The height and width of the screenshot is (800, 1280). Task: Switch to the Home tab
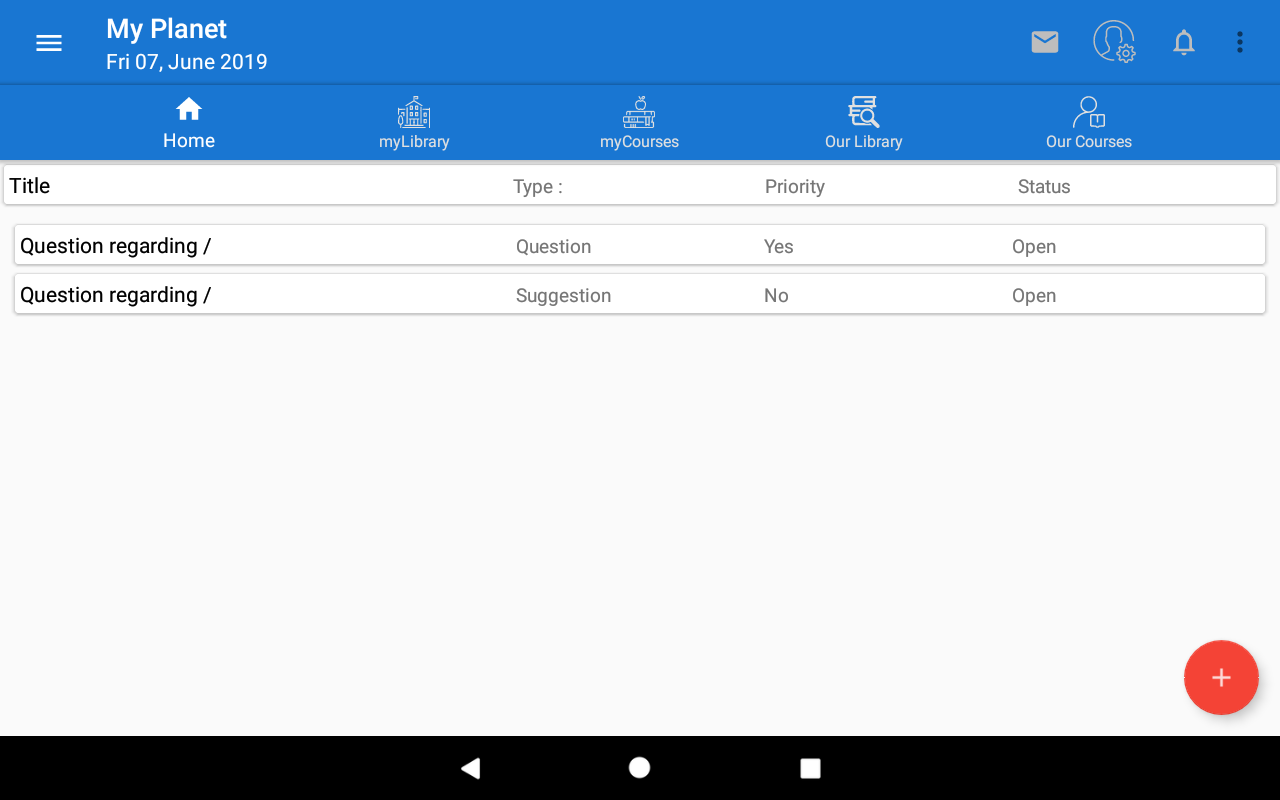click(188, 122)
